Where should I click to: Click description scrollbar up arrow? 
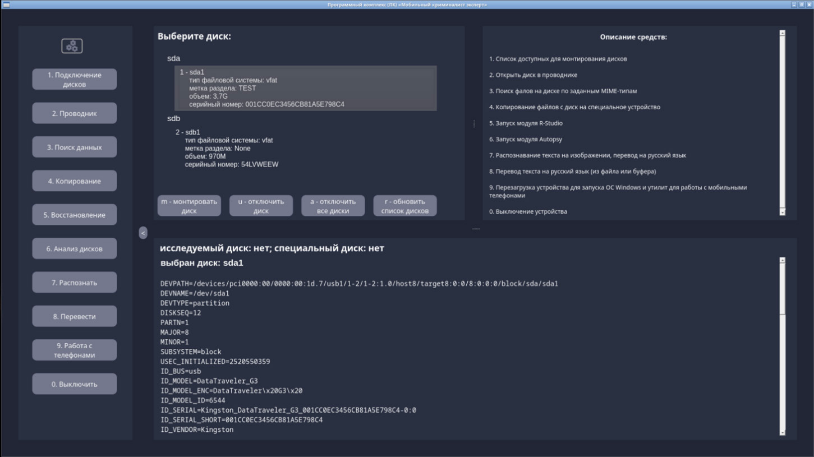782,33
